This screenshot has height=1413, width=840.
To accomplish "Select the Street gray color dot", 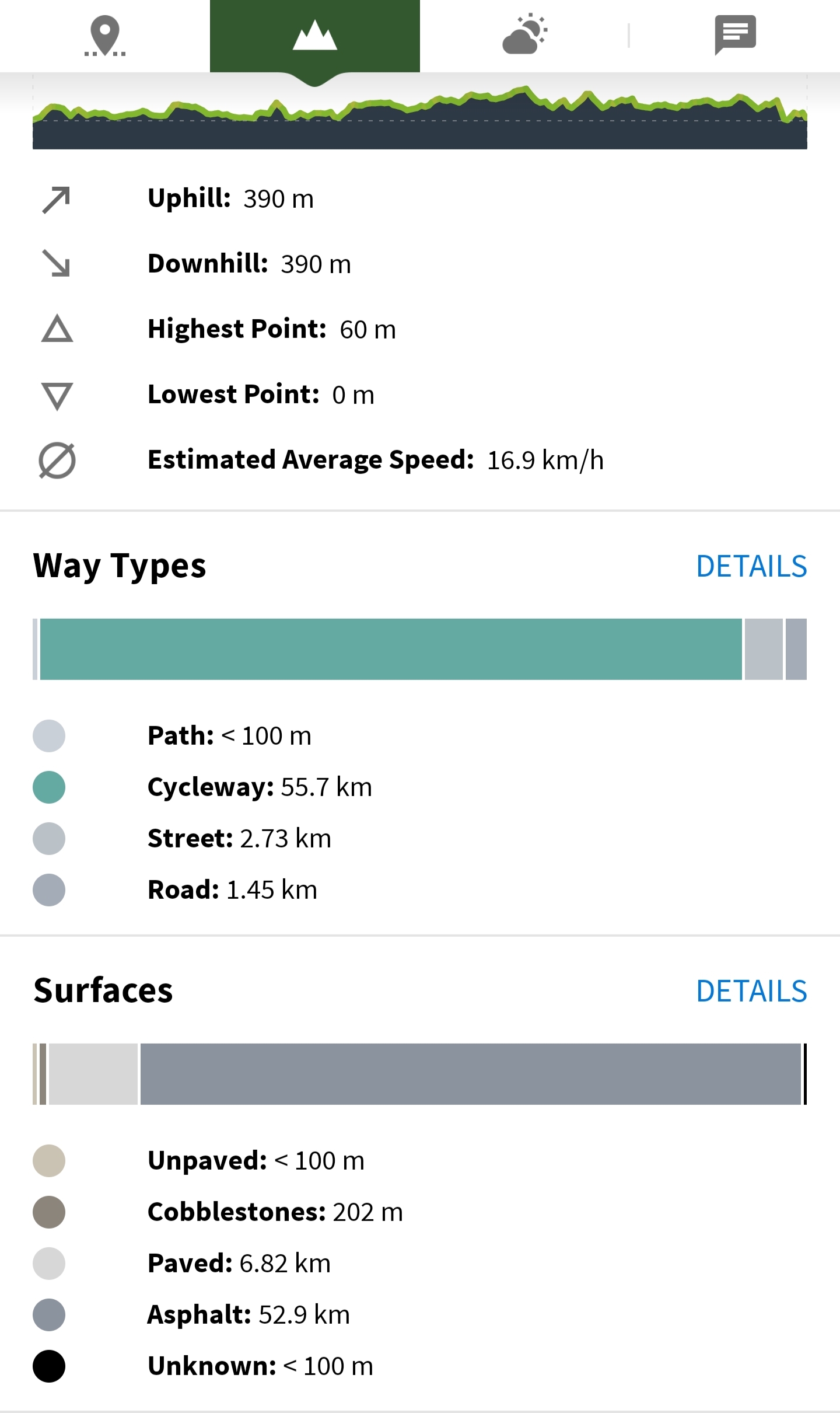I will pyautogui.click(x=49, y=839).
